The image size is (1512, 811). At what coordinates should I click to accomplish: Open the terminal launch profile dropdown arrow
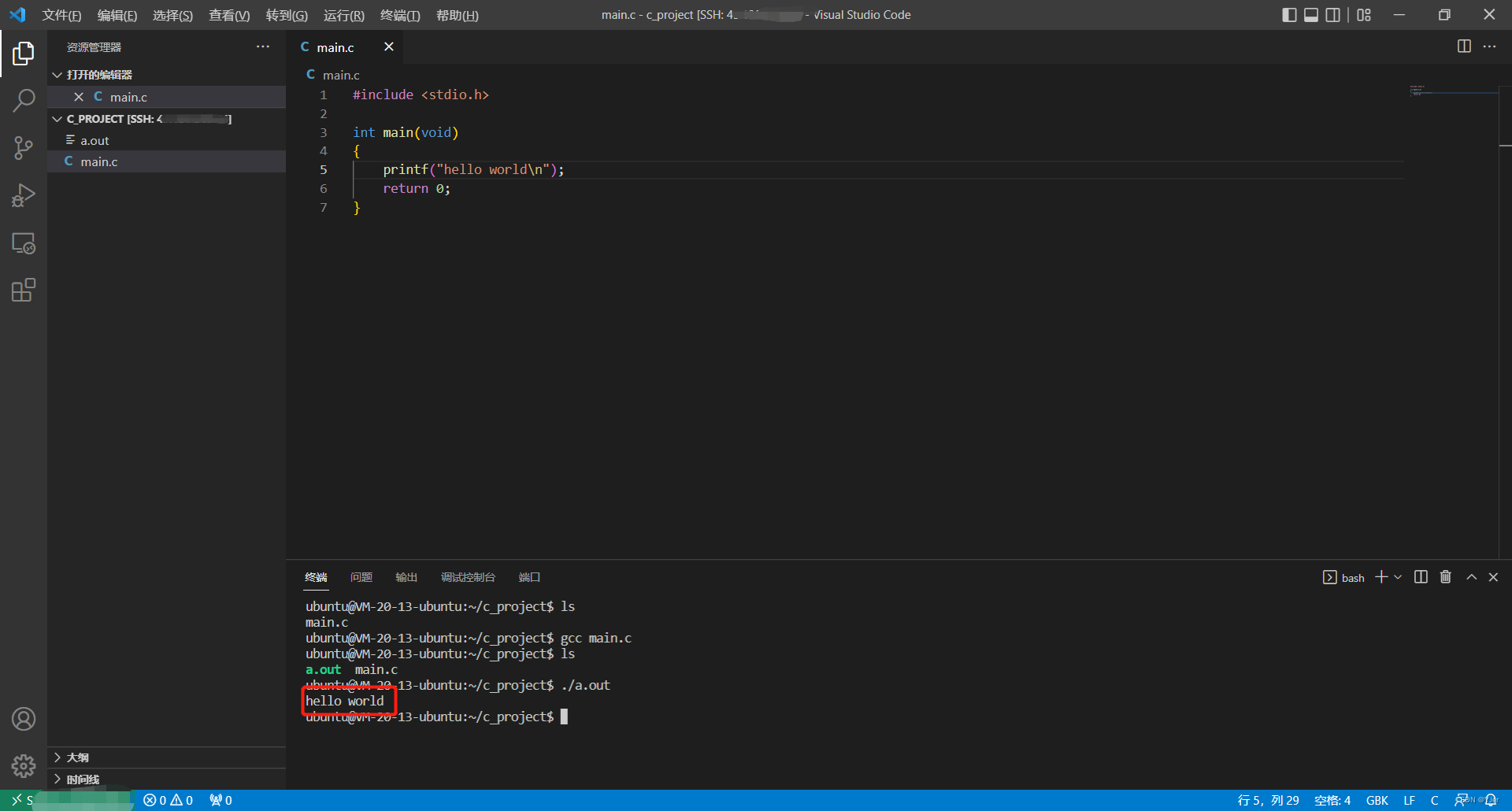pos(1398,577)
